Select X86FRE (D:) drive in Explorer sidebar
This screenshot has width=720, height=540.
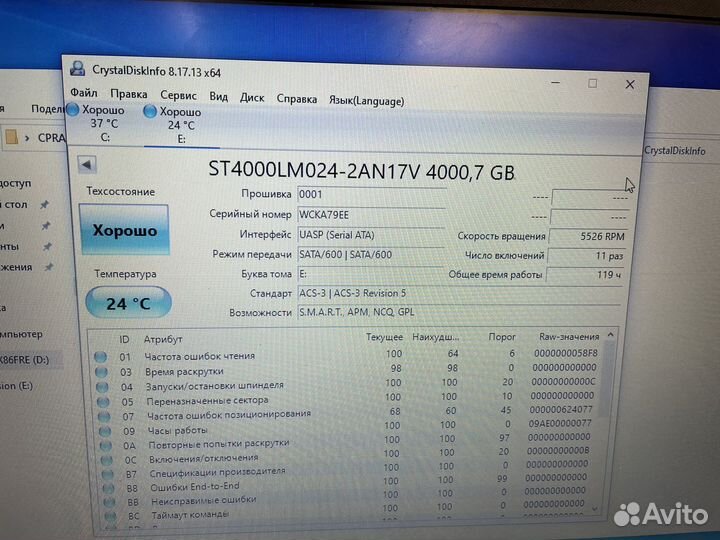pos(25,360)
